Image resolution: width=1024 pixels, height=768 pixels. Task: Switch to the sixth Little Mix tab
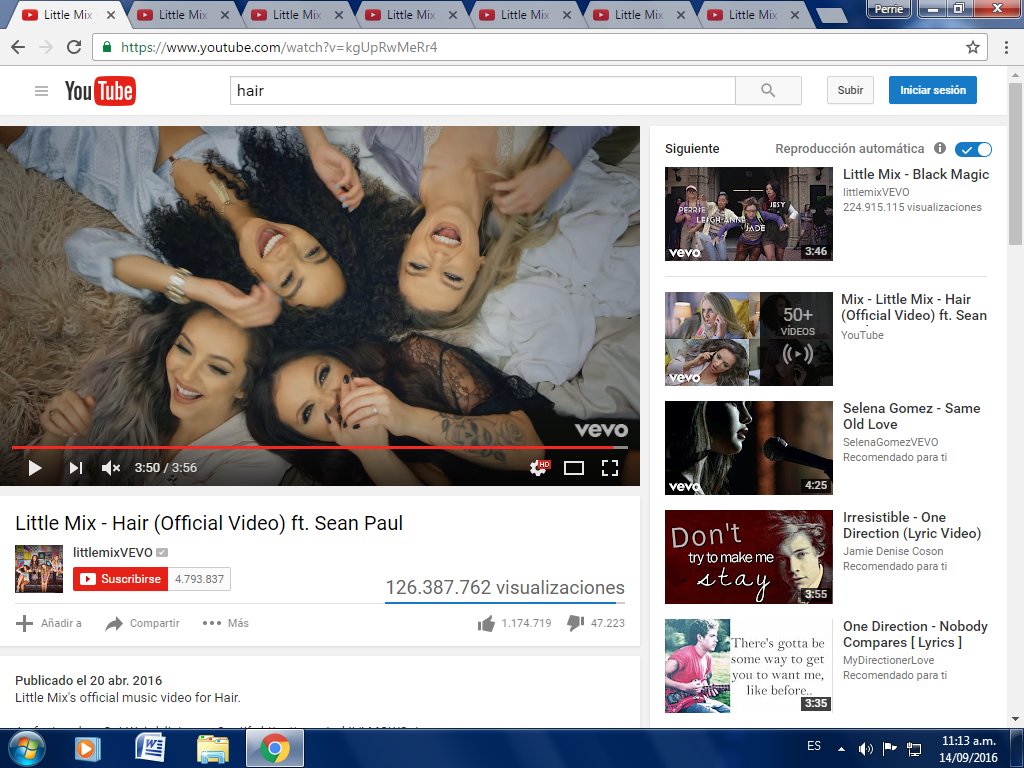pyautogui.click(x=639, y=14)
